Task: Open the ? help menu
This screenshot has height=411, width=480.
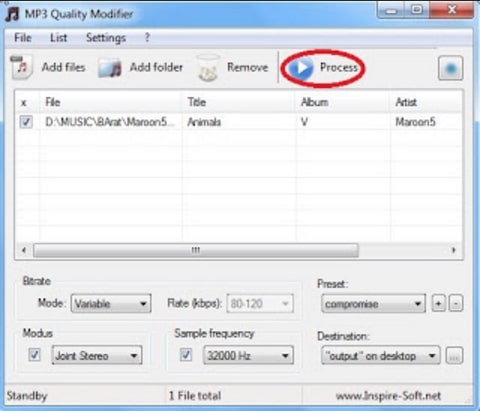Action: pyautogui.click(x=147, y=37)
